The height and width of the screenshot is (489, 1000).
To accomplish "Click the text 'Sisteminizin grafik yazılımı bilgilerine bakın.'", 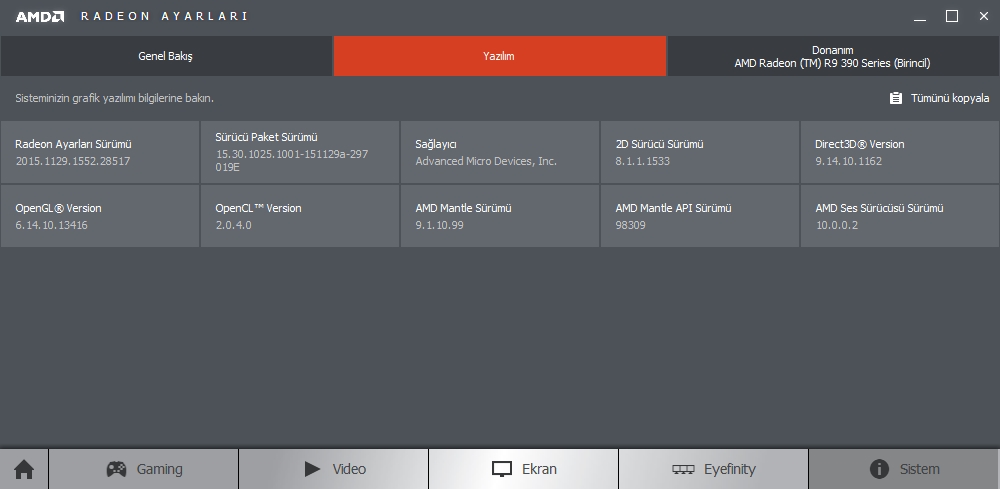I will click(x=114, y=98).
